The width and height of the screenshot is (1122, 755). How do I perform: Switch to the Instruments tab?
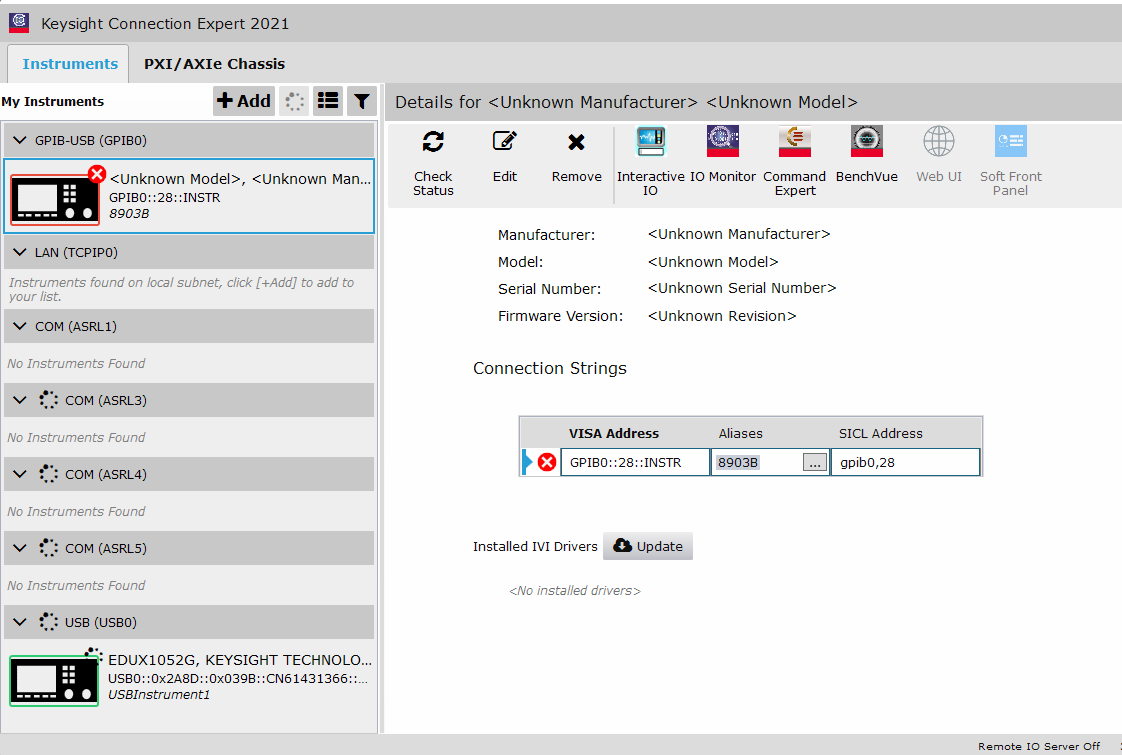[69, 64]
